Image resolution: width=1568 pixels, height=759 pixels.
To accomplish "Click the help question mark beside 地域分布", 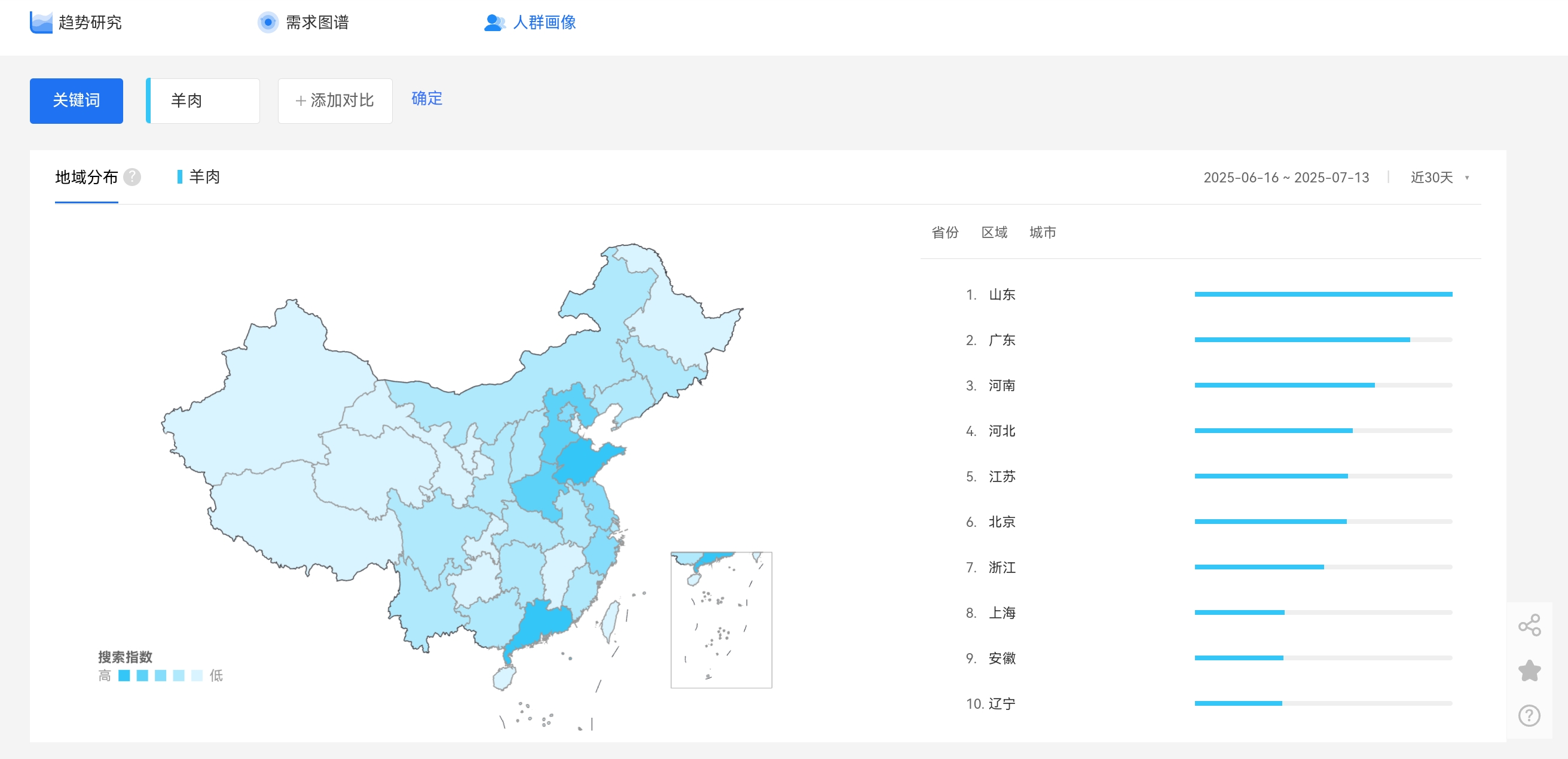I will point(132,177).
